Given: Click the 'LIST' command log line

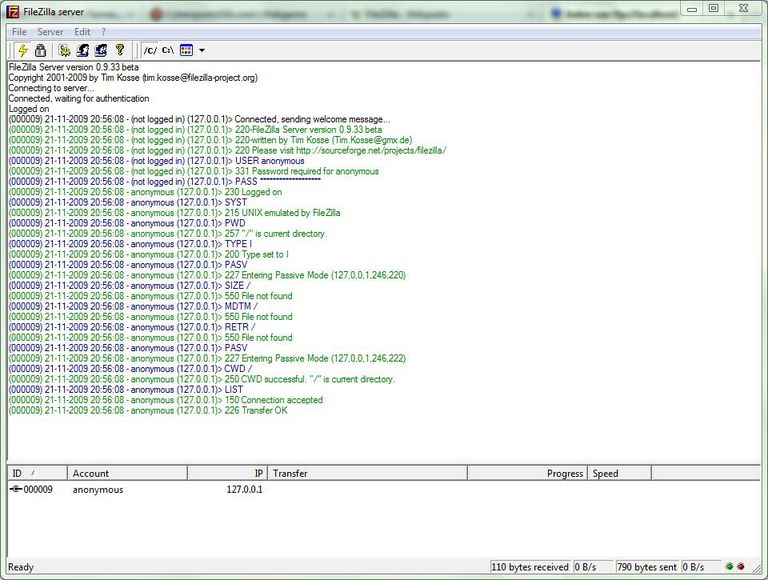Looking at the screenshot, I should pos(125,389).
